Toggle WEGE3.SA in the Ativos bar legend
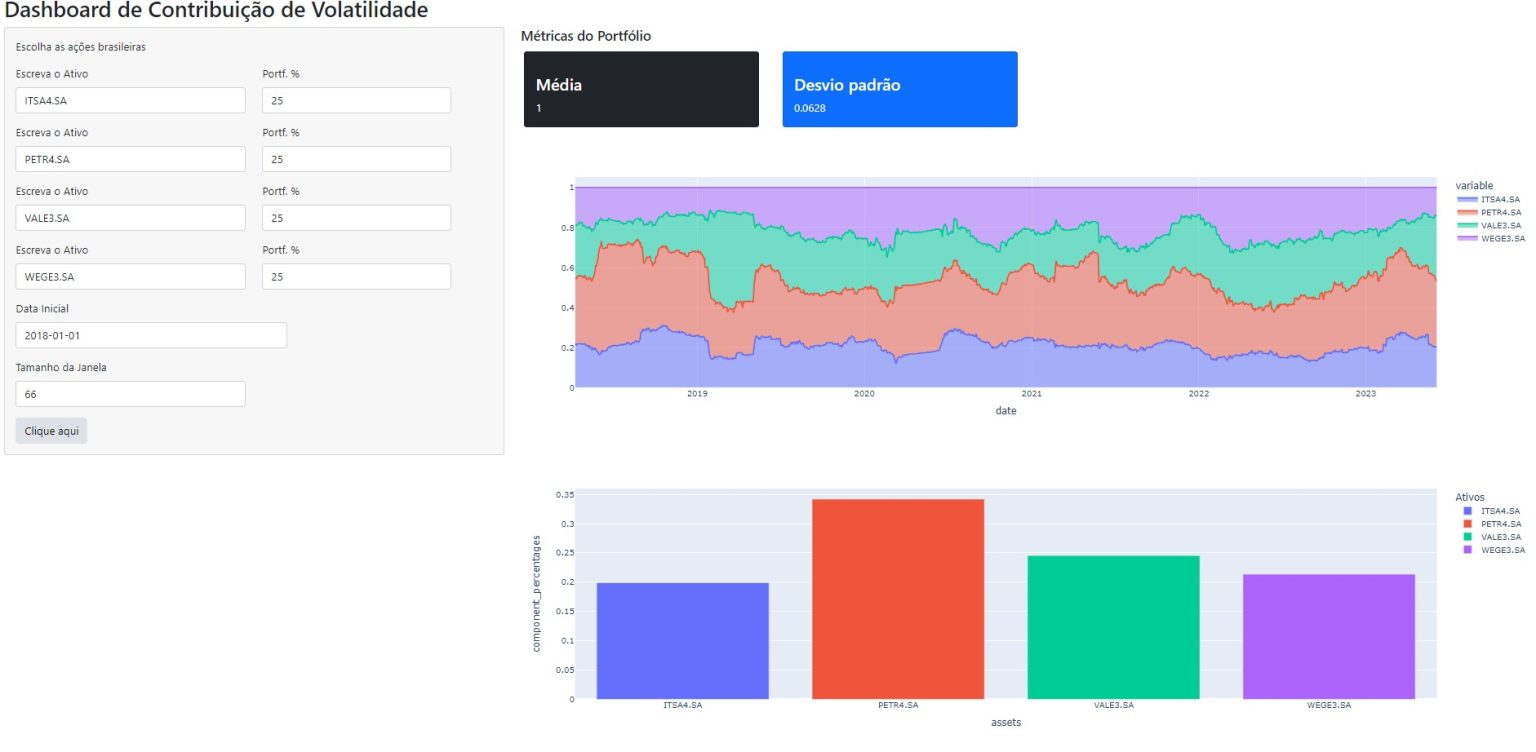The width and height of the screenshot is (1536, 752). (x=1492, y=550)
